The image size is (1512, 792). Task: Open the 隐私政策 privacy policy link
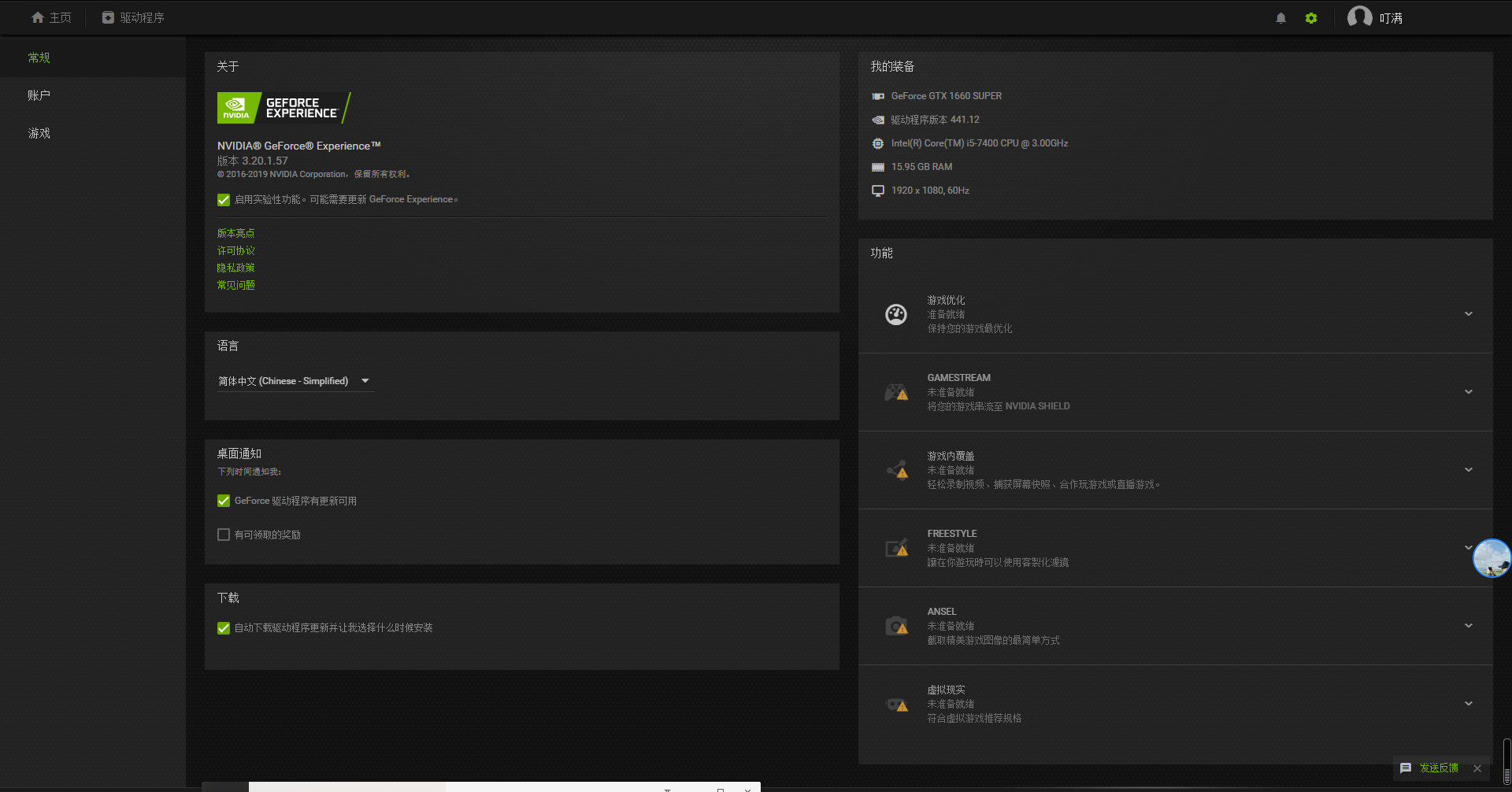point(236,268)
